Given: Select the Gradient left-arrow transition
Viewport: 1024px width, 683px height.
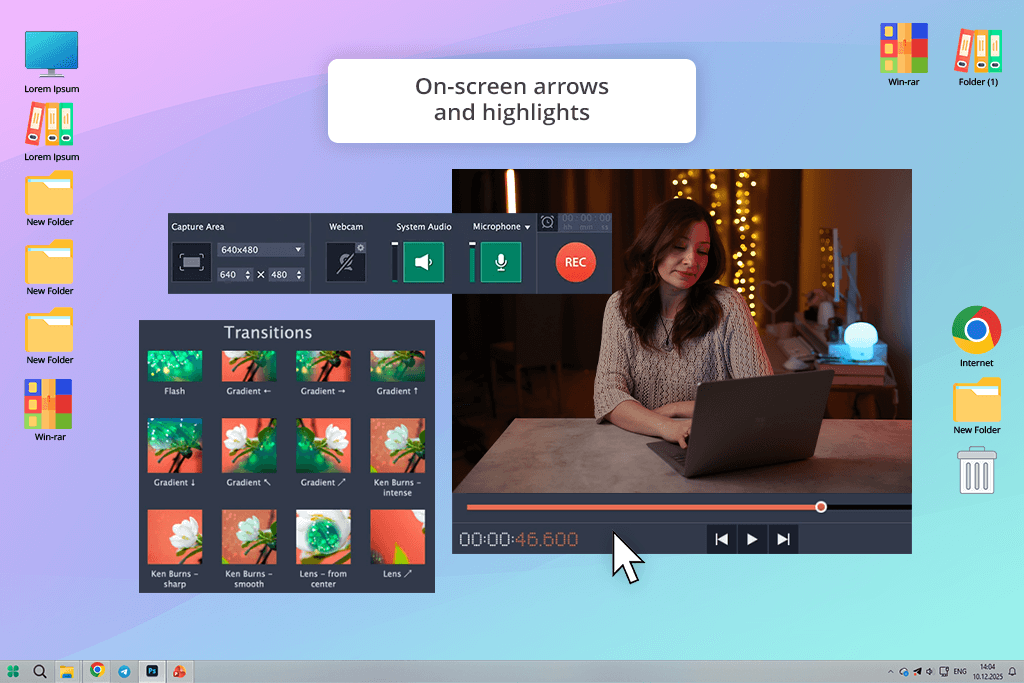Looking at the screenshot, I should click(x=249, y=366).
